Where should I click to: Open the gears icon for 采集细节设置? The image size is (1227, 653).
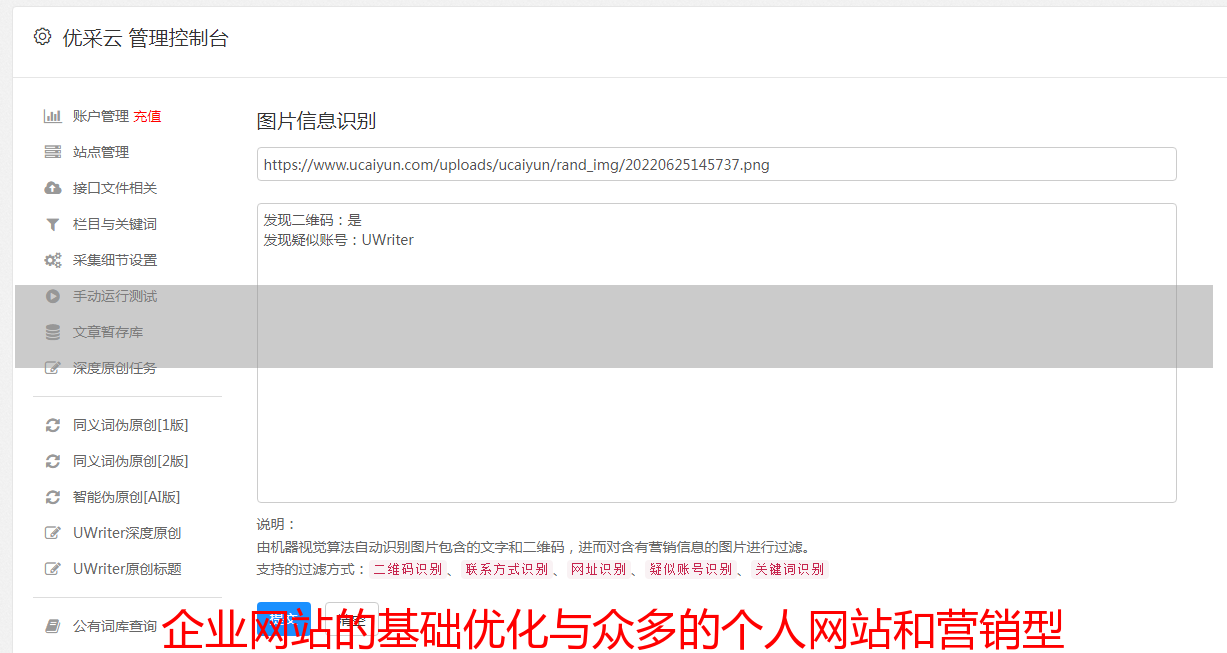(x=53, y=260)
